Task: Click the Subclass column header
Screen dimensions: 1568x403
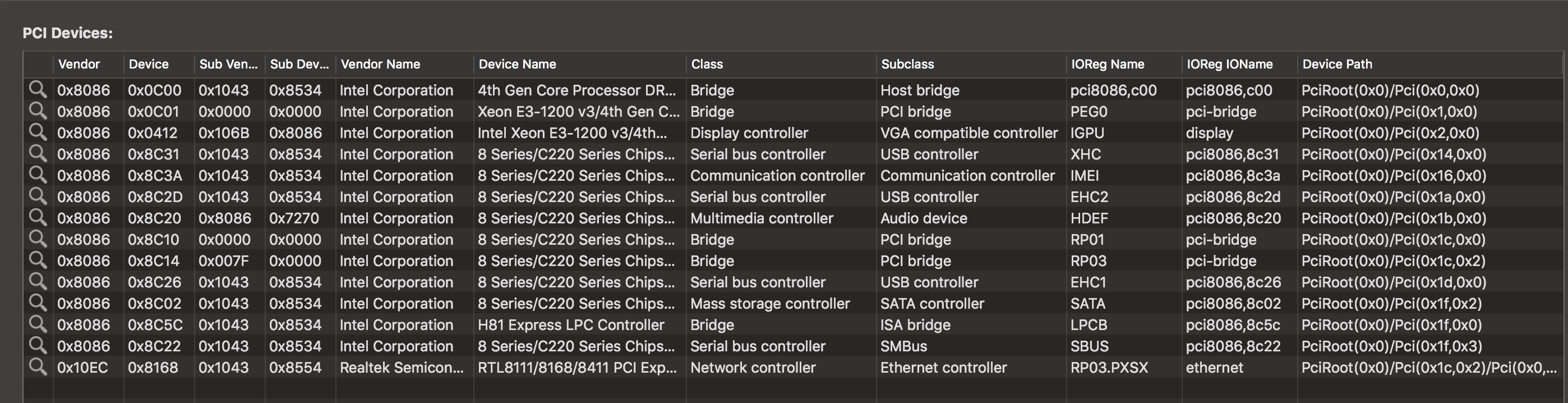Action: 971,65
